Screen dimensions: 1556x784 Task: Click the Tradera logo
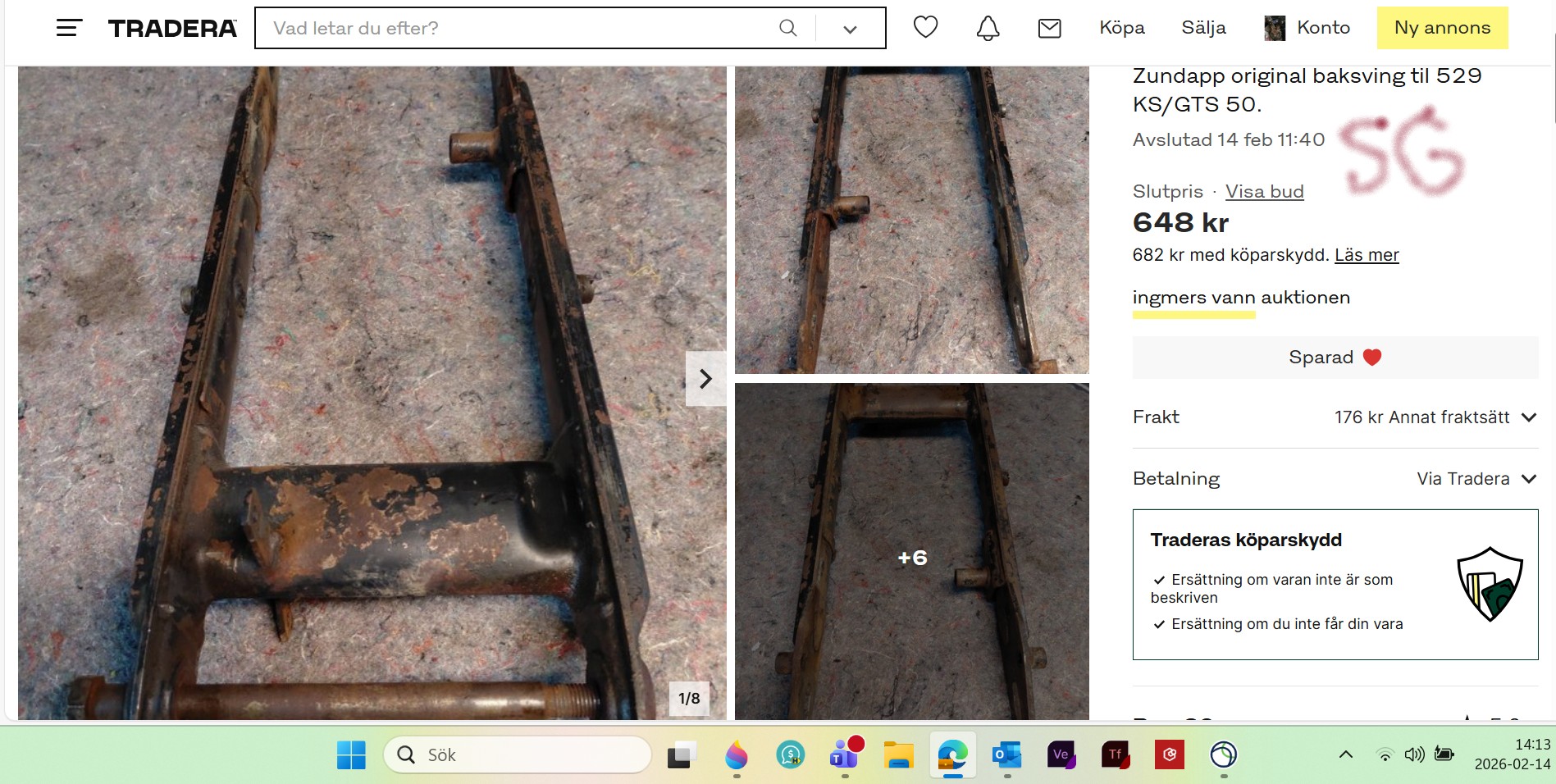click(172, 29)
